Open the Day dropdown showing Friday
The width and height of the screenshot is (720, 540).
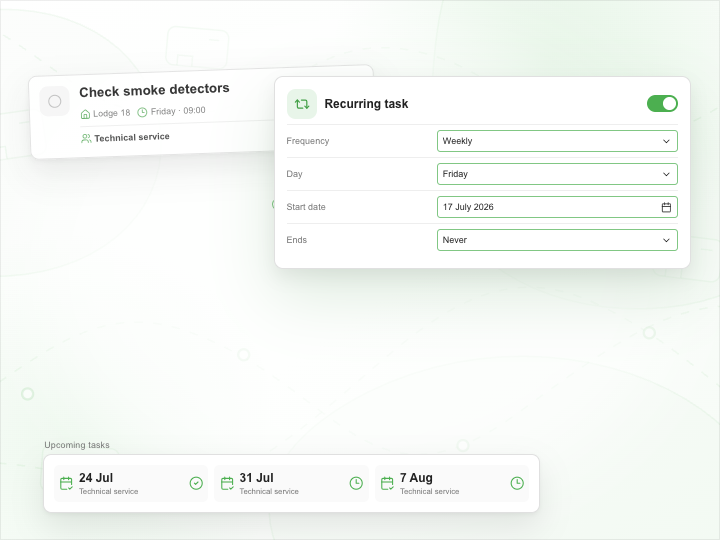pyautogui.click(x=557, y=174)
